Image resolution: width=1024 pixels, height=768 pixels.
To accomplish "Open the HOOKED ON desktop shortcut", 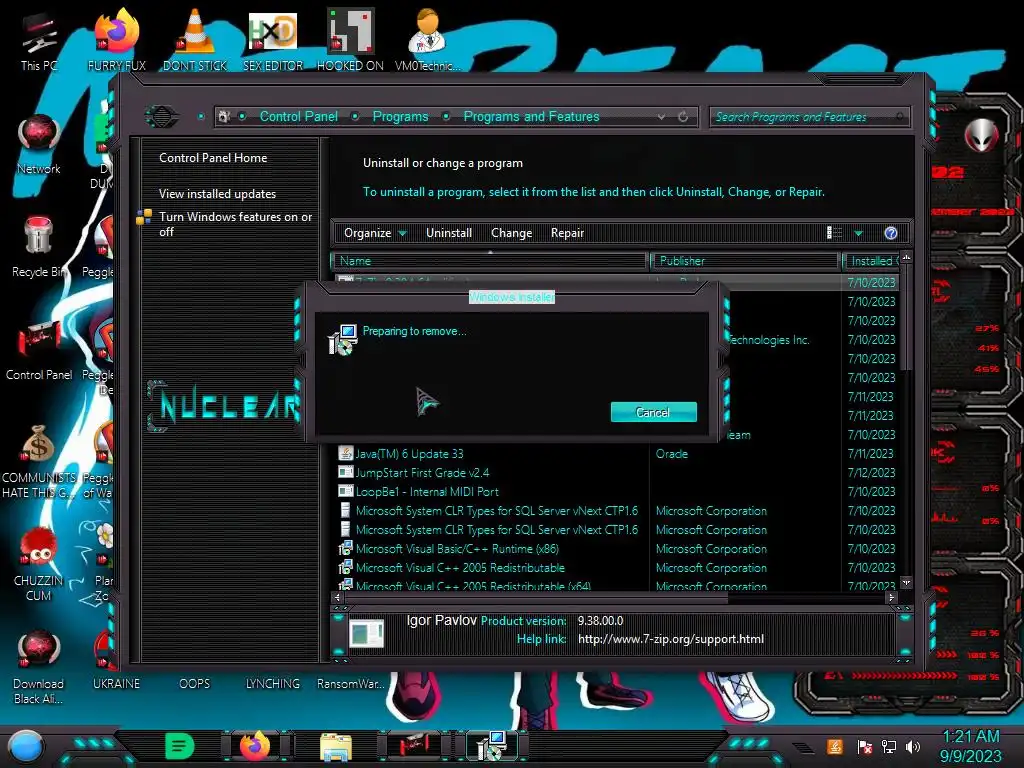I will point(350,41).
